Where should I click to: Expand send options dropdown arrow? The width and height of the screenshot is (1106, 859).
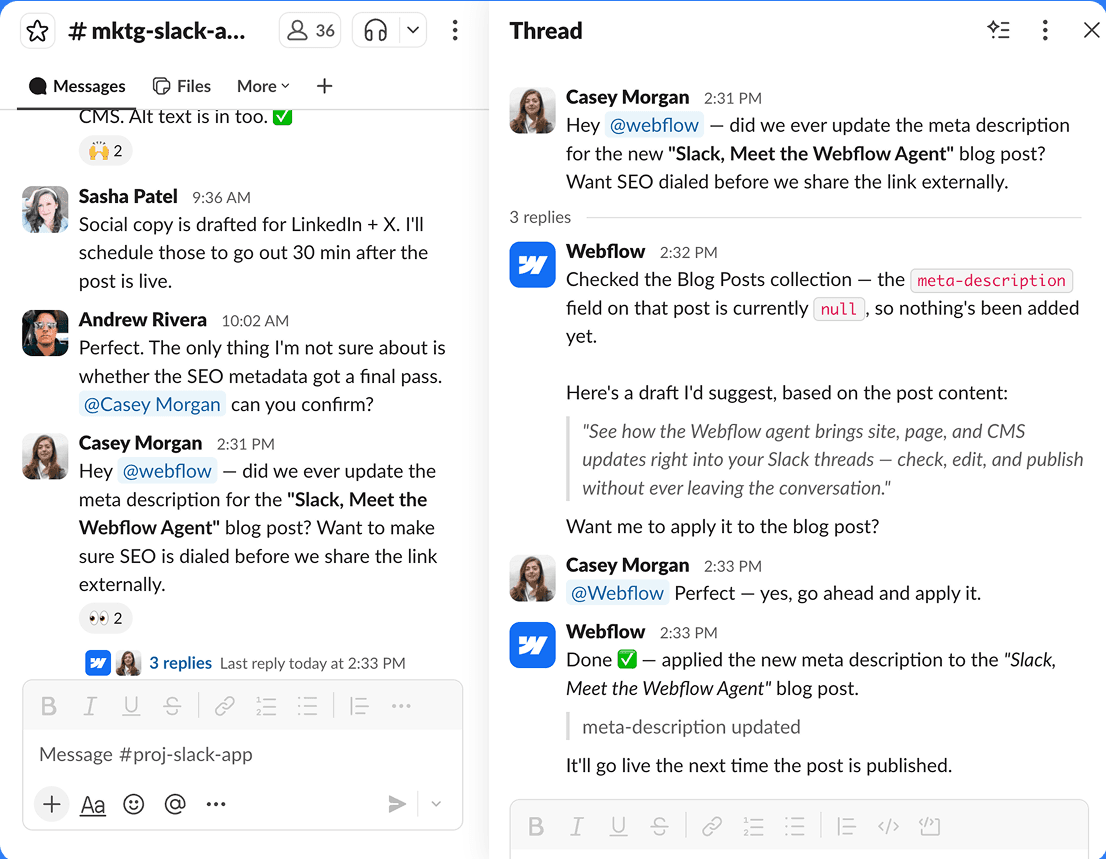coord(437,804)
